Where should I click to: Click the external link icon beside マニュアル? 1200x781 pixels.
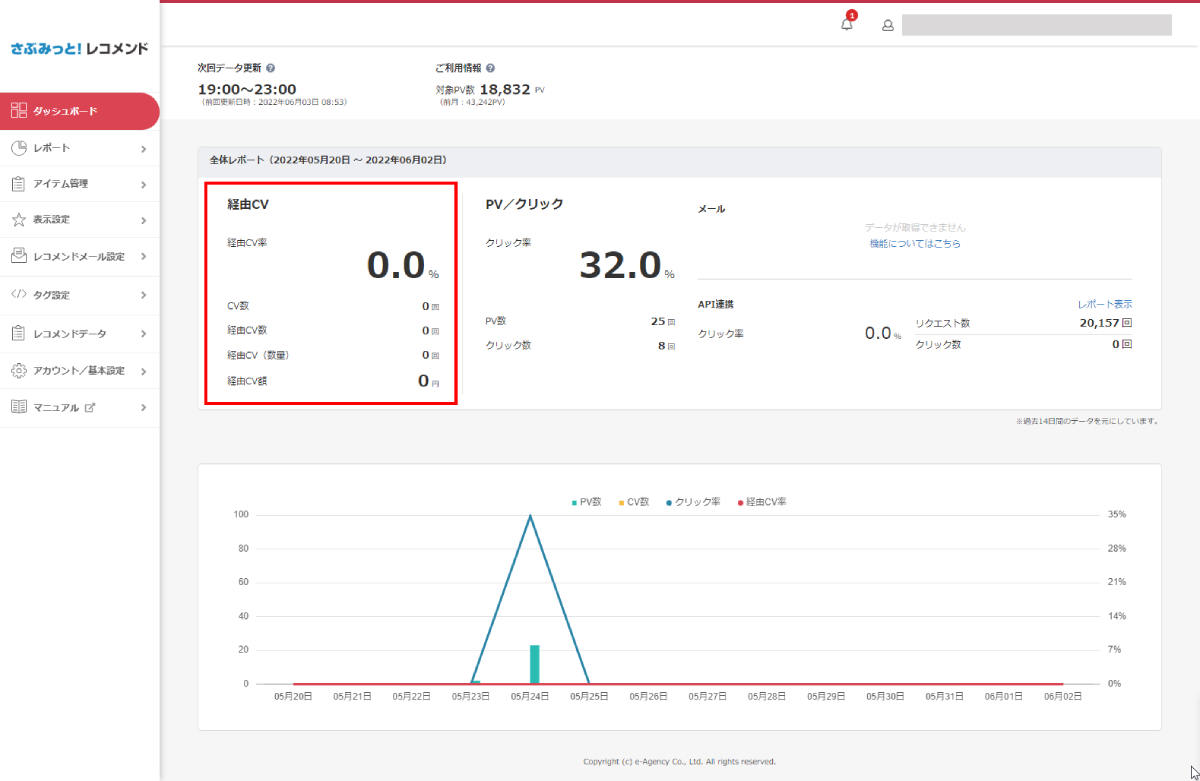click(x=89, y=407)
